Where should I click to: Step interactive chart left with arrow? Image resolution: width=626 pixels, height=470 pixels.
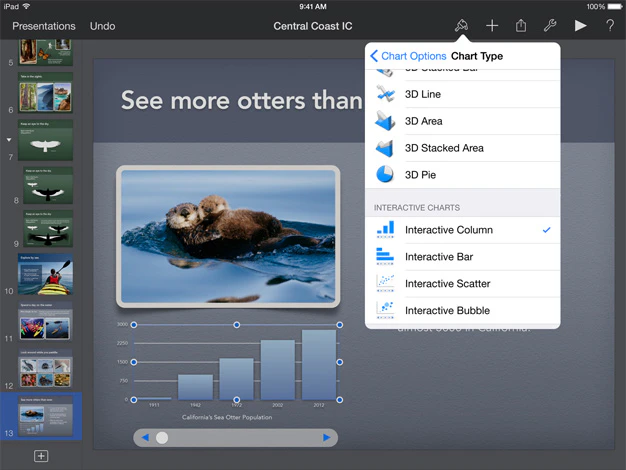pyautogui.click(x=145, y=438)
